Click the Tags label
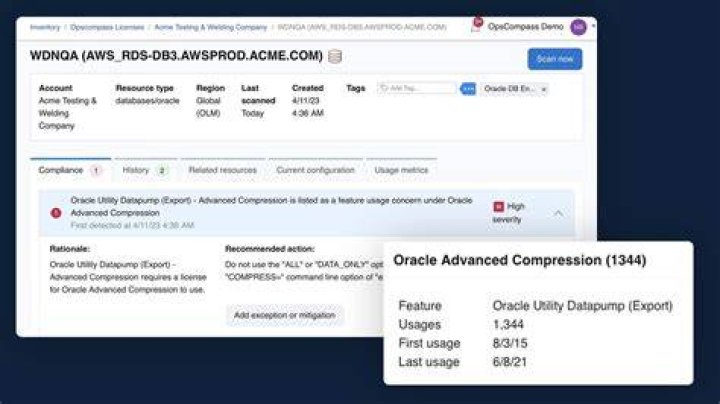The width and height of the screenshot is (720, 404). [x=355, y=88]
